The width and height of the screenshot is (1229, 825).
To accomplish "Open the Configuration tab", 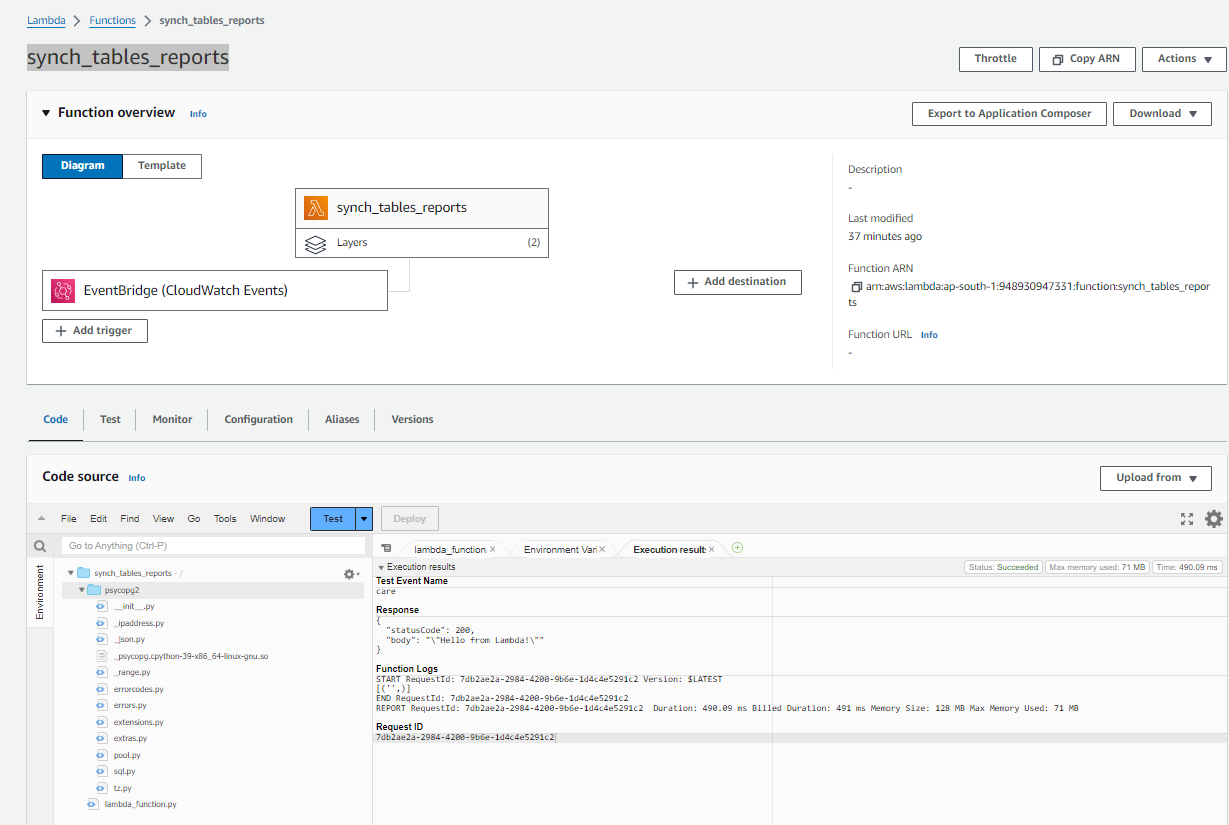I will click(x=259, y=420).
